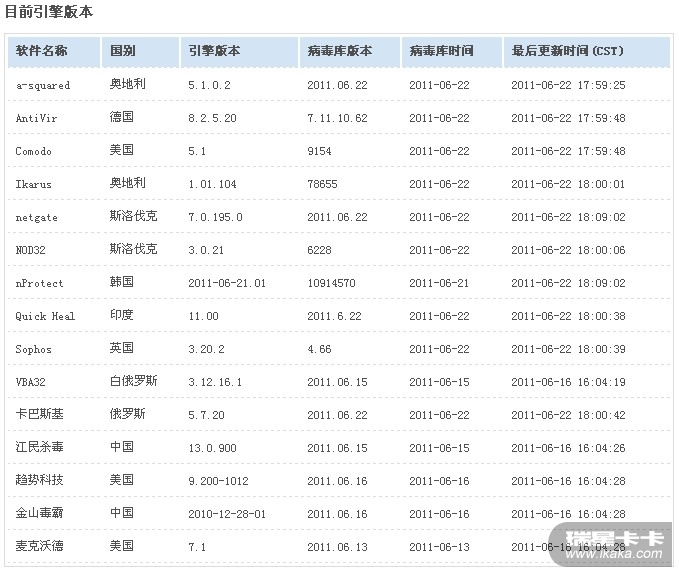The height and width of the screenshot is (573, 679).
Task: Select the Ikarus software name
Action: tap(33, 184)
